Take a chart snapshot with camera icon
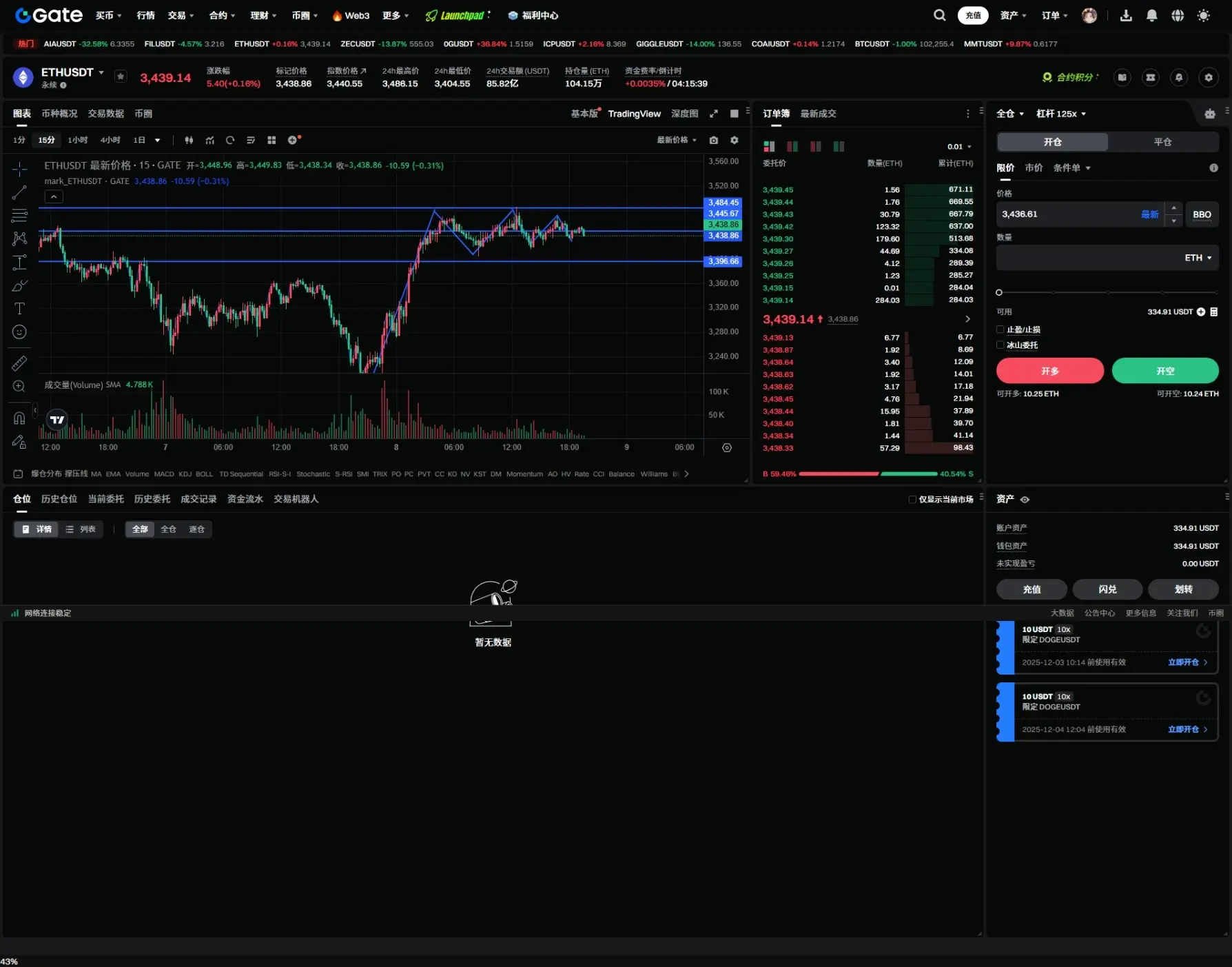The image size is (1232, 967). point(714,140)
